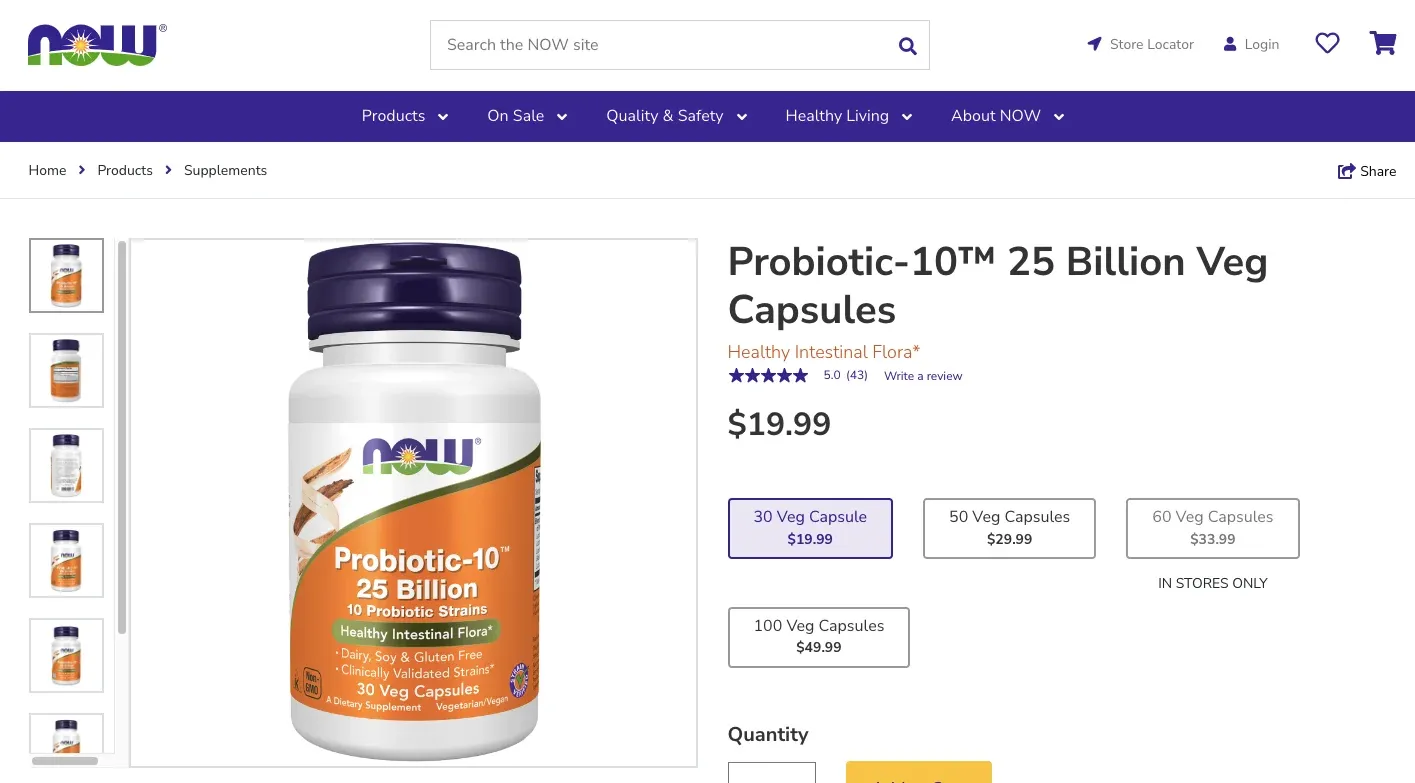The image size is (1415, 783).
Task: Open the shopping cart icon
Action: pyautogui.click(x=1383, y=43)
